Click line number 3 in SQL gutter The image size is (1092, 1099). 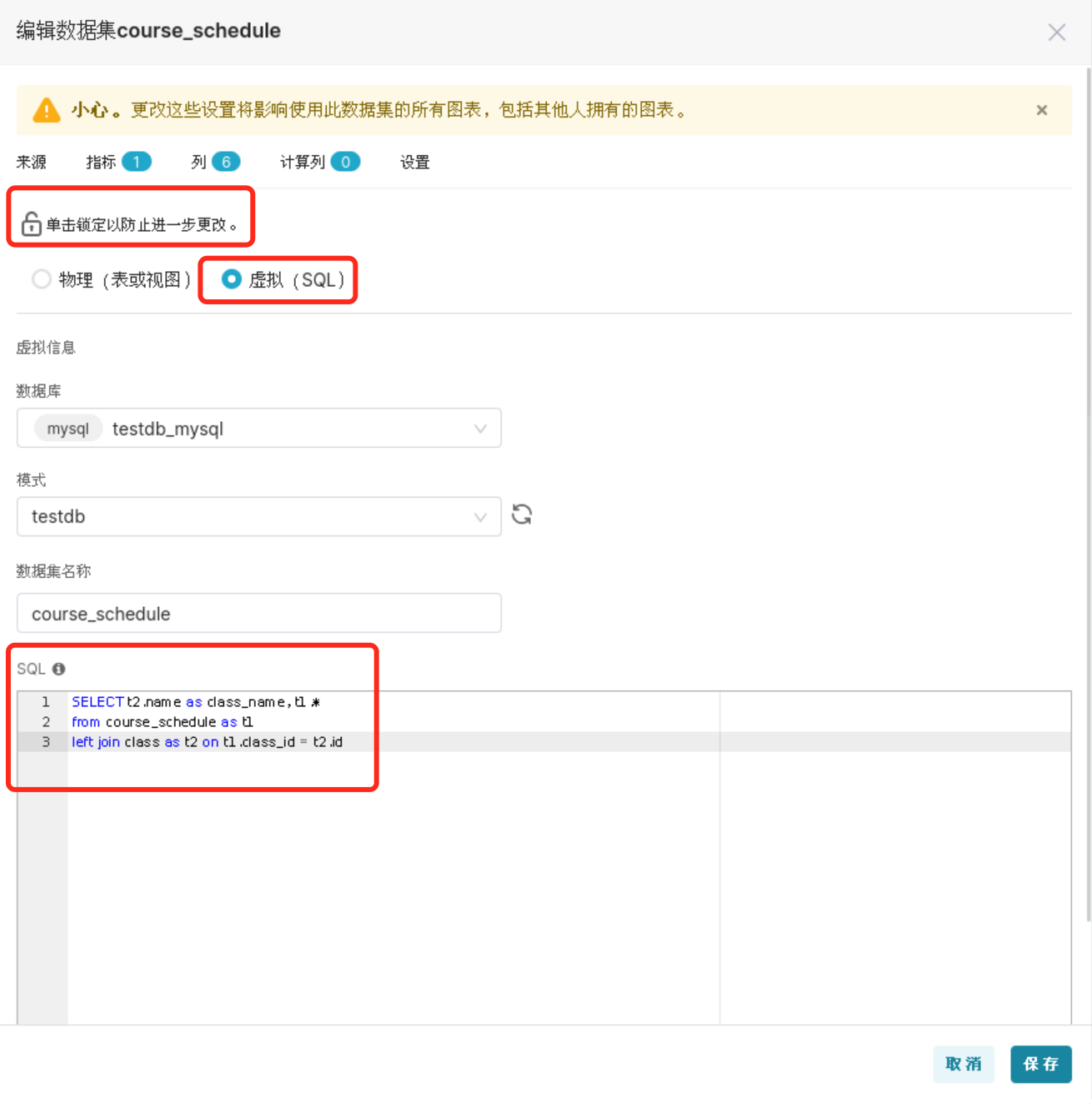46,742
